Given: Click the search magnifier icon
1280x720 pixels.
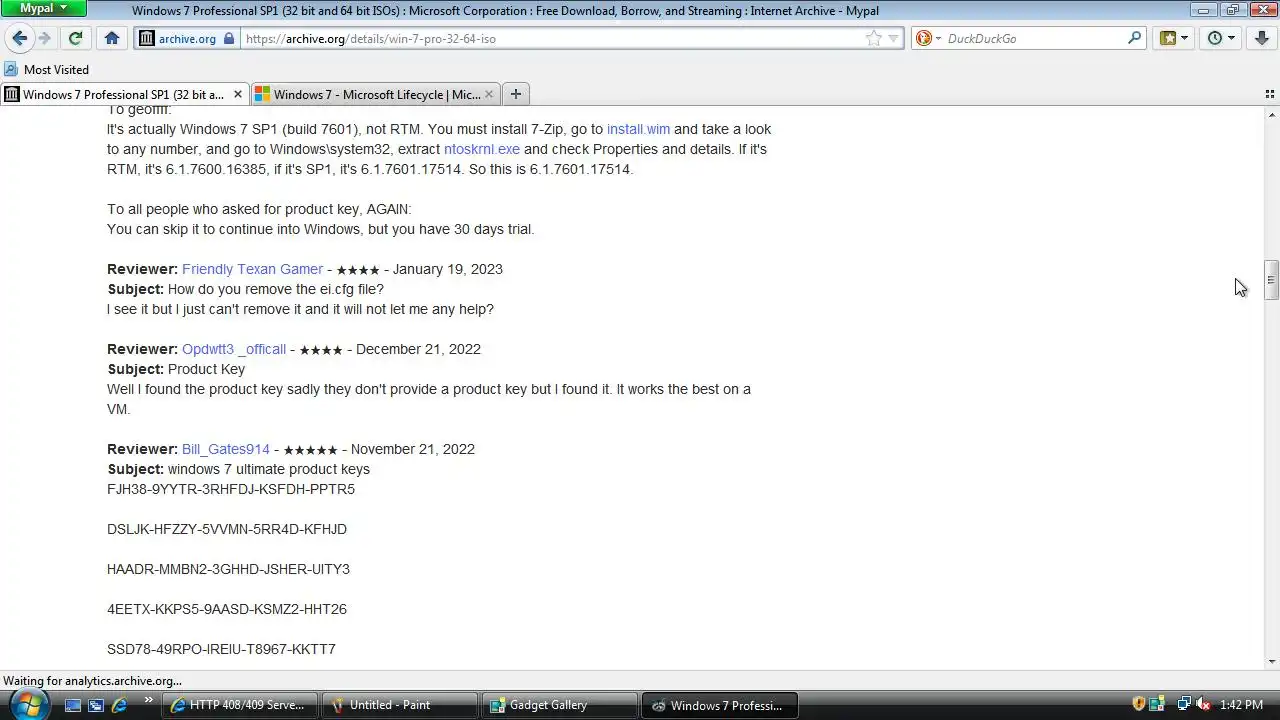Looking at the screenshot, I should pos(1135,38).
